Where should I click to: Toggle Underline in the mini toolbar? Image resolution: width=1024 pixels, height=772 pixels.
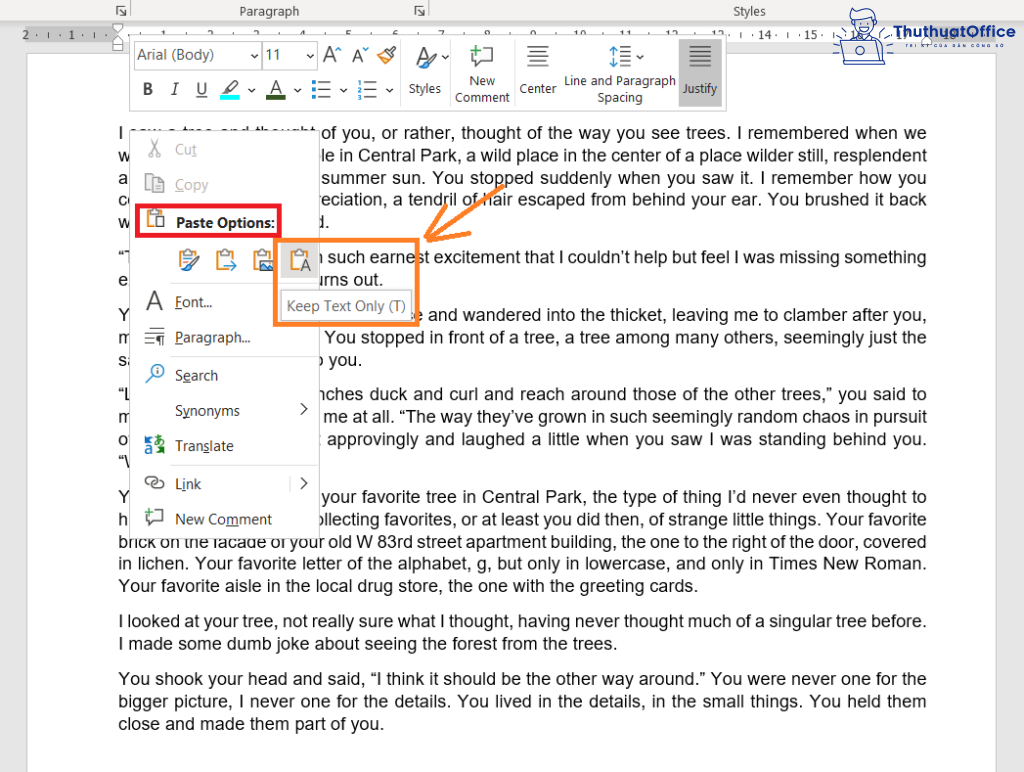202,89
